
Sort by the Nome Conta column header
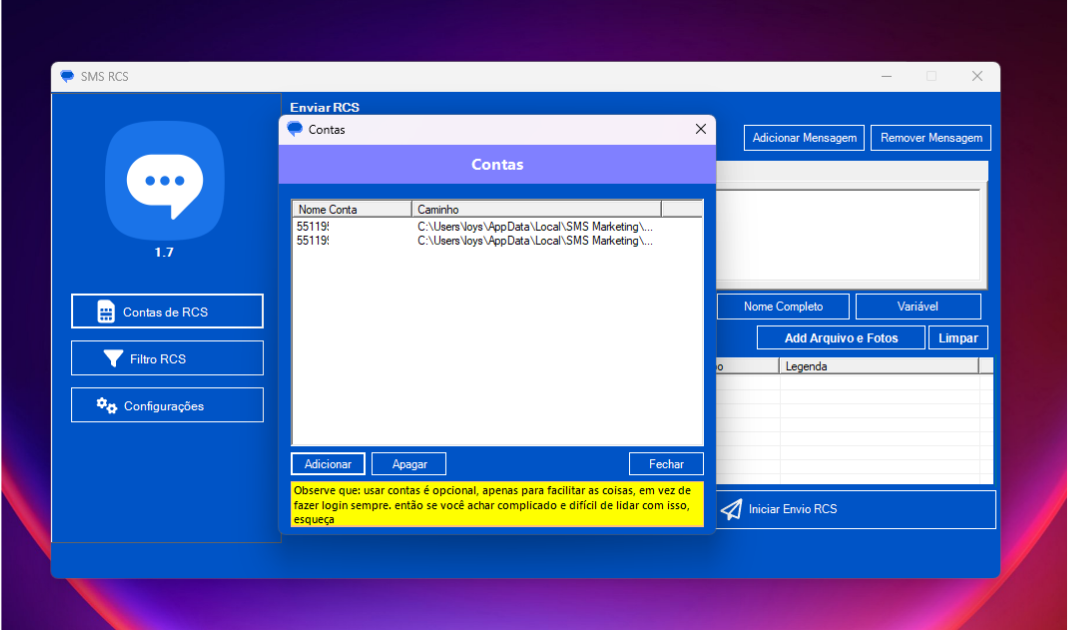coord(351,209)
